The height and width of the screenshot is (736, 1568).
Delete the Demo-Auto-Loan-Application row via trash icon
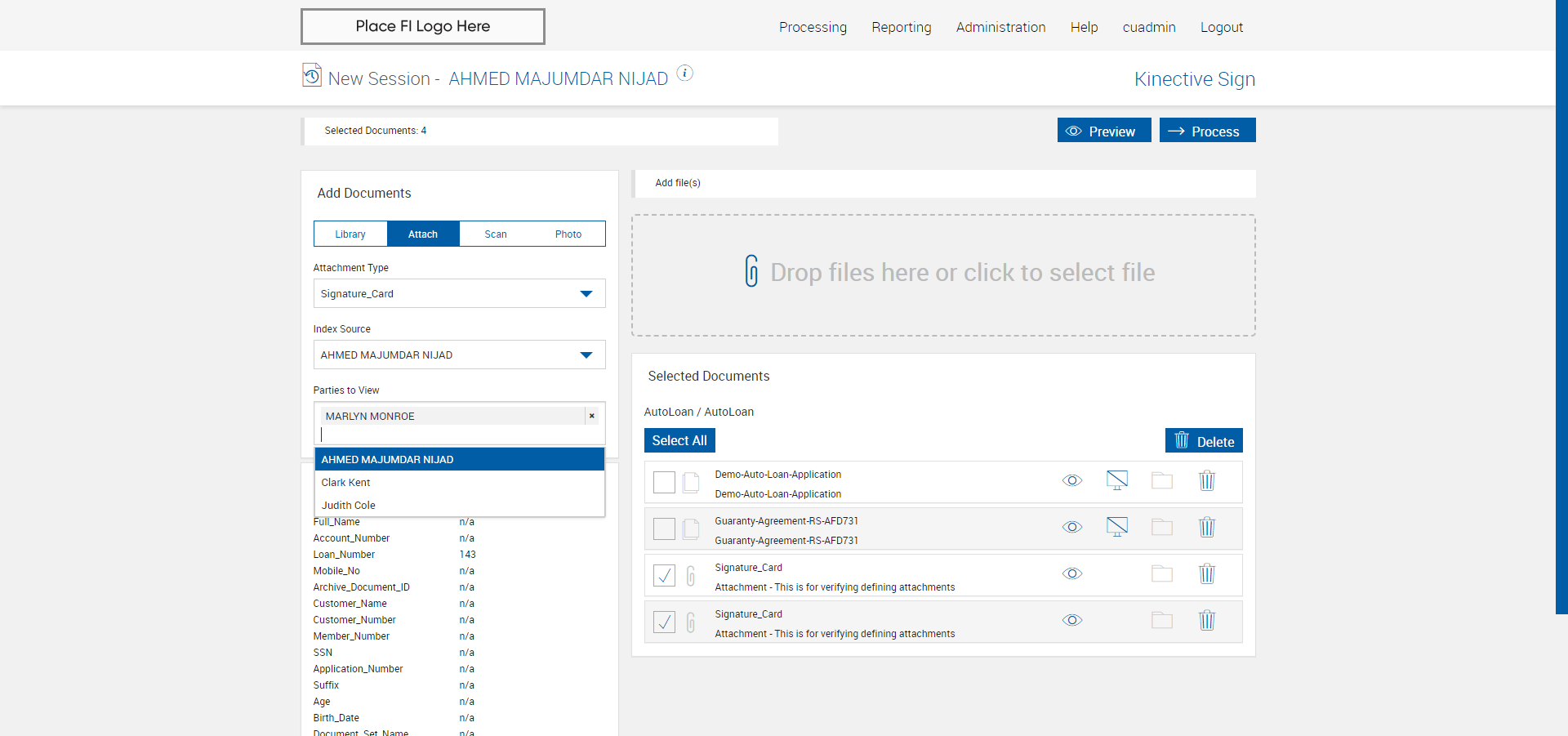click(x=1206, y=481)
